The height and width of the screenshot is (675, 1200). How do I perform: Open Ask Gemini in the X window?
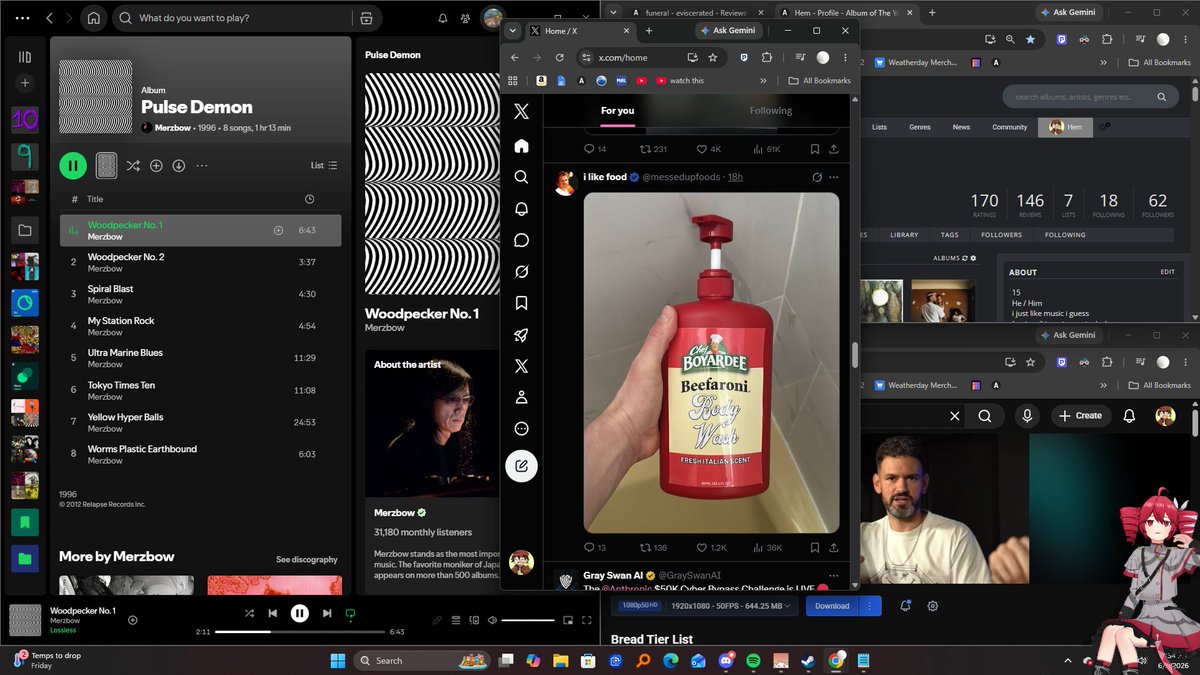pos(727,31)
